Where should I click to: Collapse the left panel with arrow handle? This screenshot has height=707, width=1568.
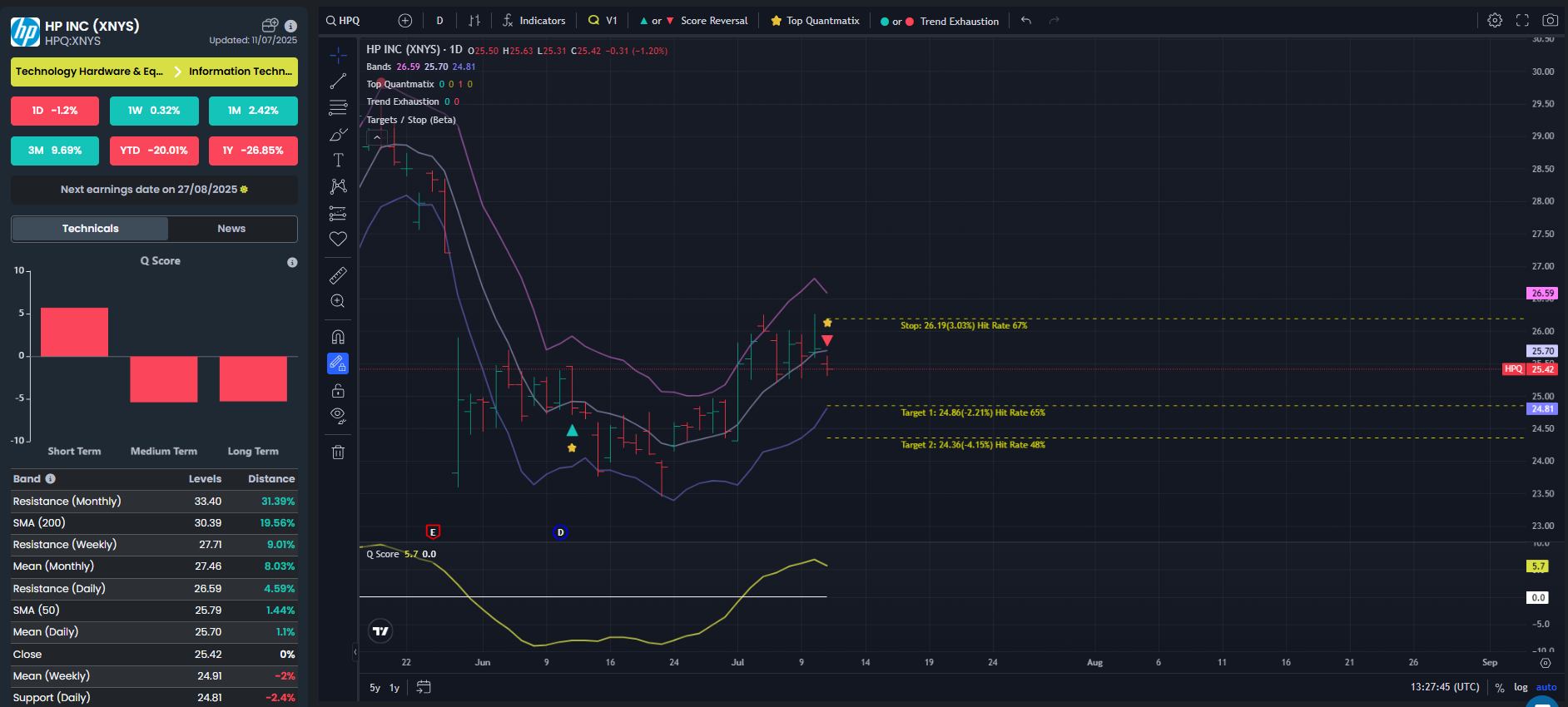[355, 652]
